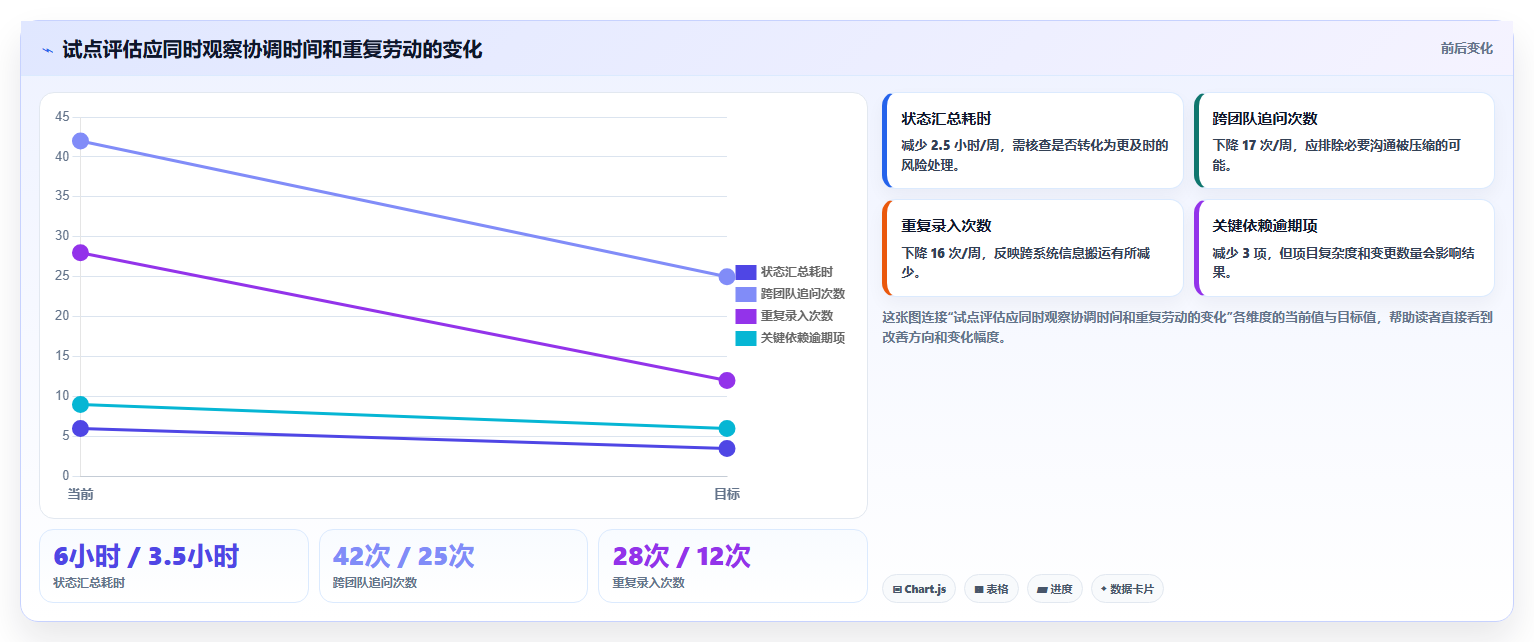The width and height of the screenshot is (1534, 642).
Task: Click the 跨团队追问次数 legend label text
Action: tap(803, 294)
